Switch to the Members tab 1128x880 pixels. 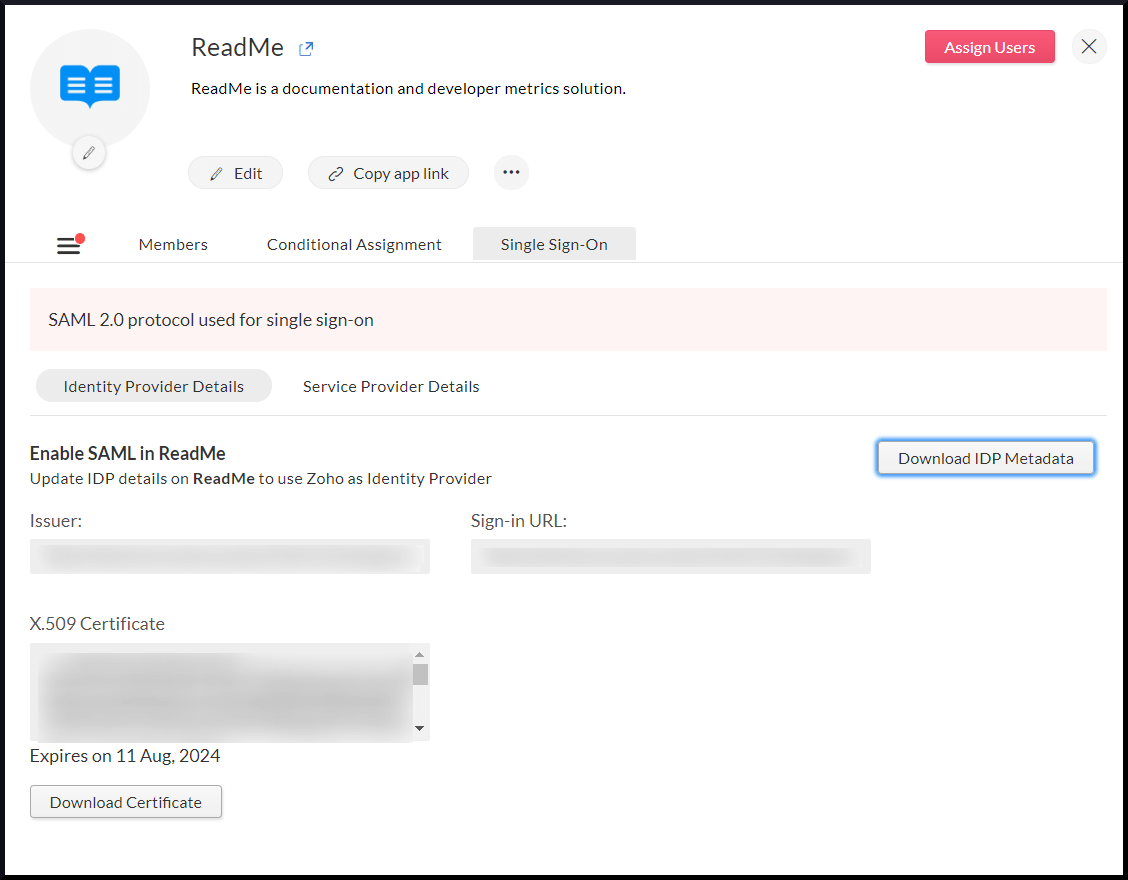(173, 245)
